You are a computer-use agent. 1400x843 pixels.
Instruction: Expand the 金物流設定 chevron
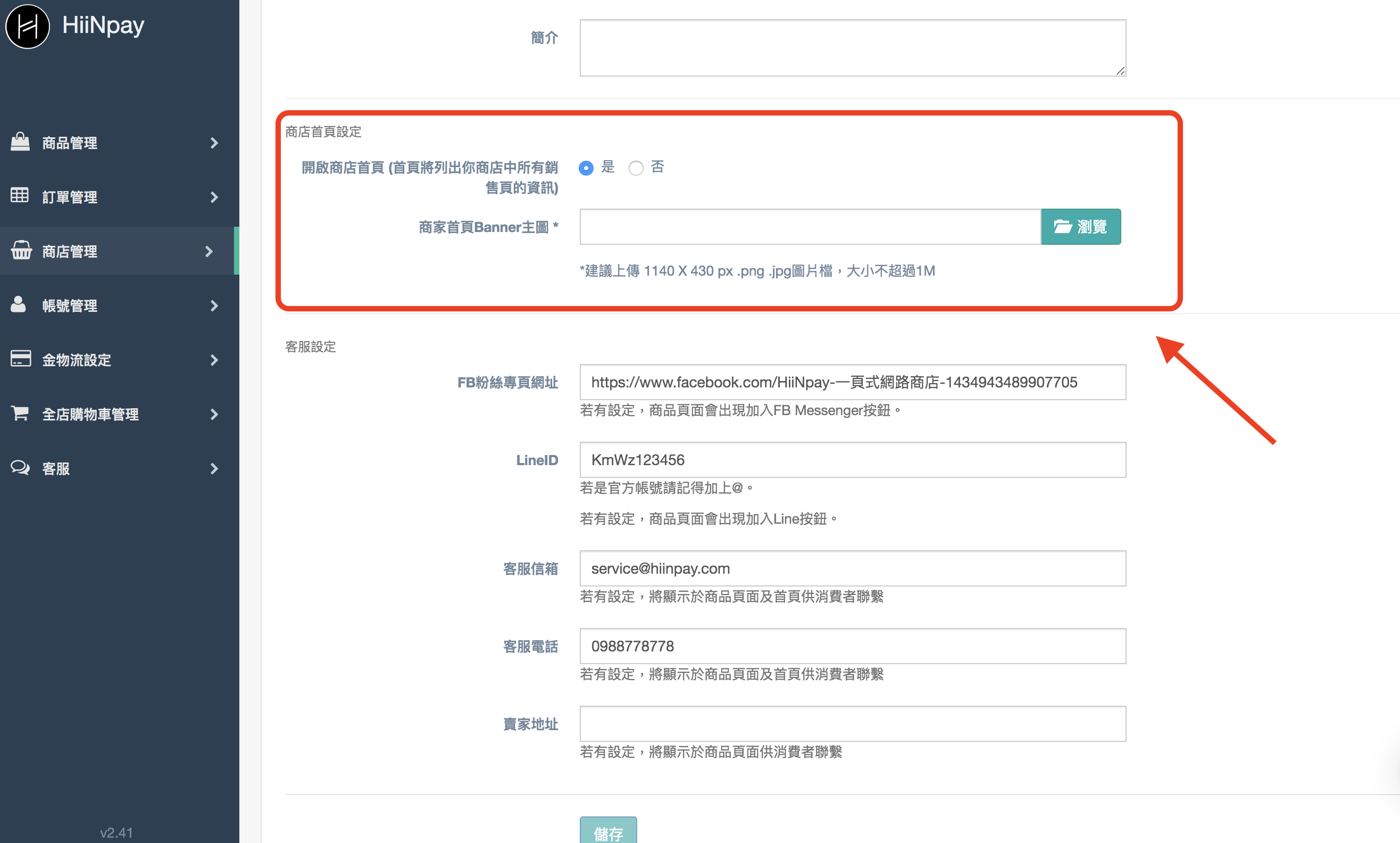click(x=214, y=360)
